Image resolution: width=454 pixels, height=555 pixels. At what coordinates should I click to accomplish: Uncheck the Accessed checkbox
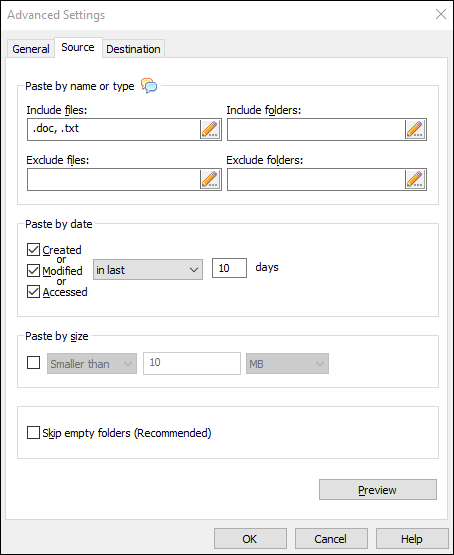(x=33, y=292)
